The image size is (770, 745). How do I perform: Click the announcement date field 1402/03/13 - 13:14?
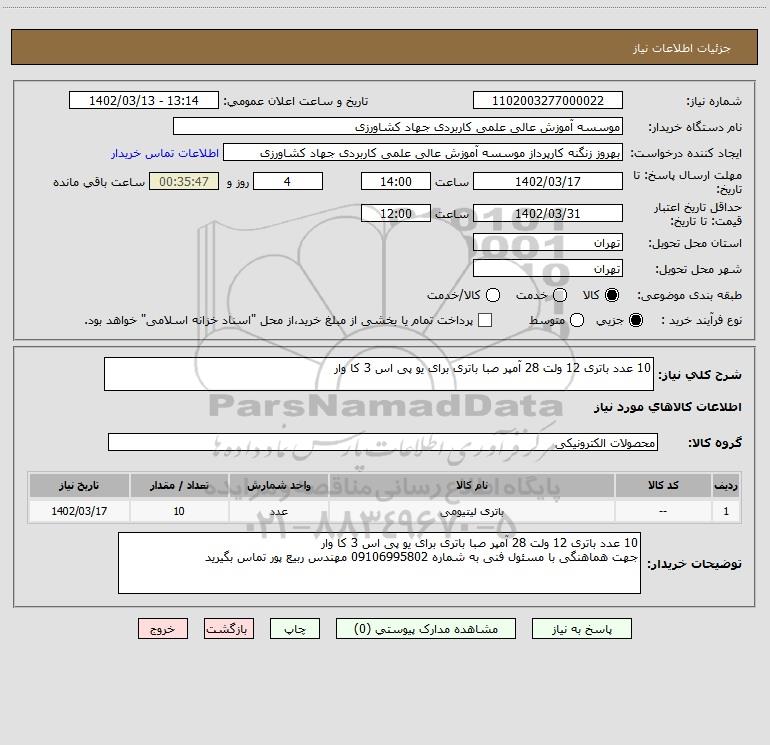[x=144, y=100]
